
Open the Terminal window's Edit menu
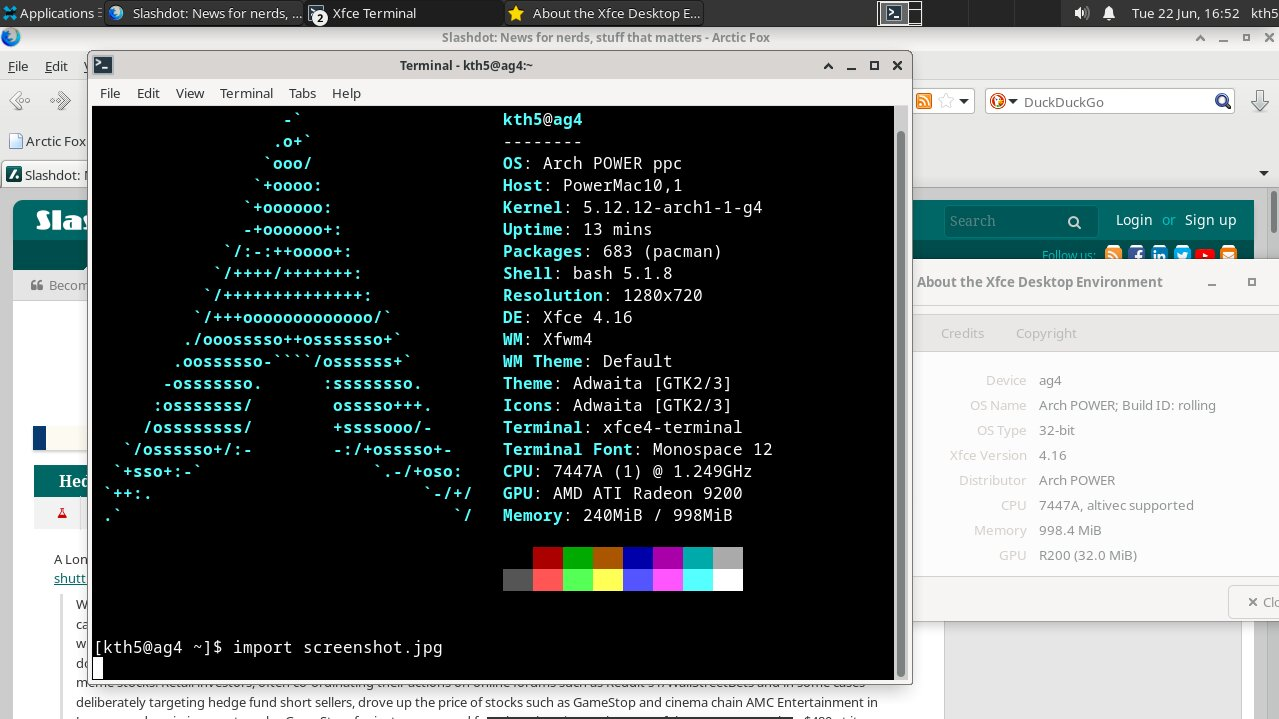[148, 93]
